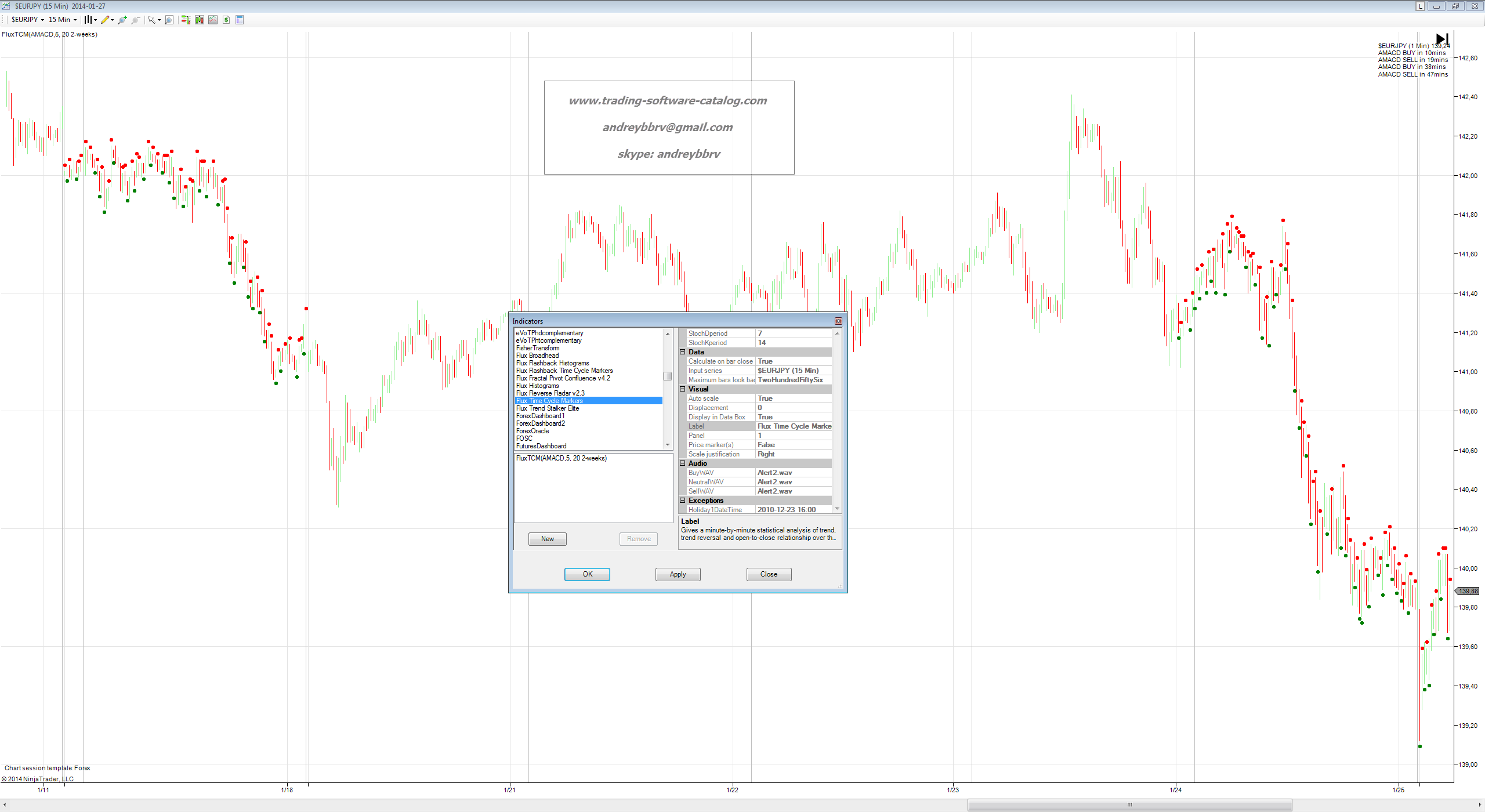Open the drawing tools pencil icon
This screenshot has width=1485, height=812.
(105, 20)
